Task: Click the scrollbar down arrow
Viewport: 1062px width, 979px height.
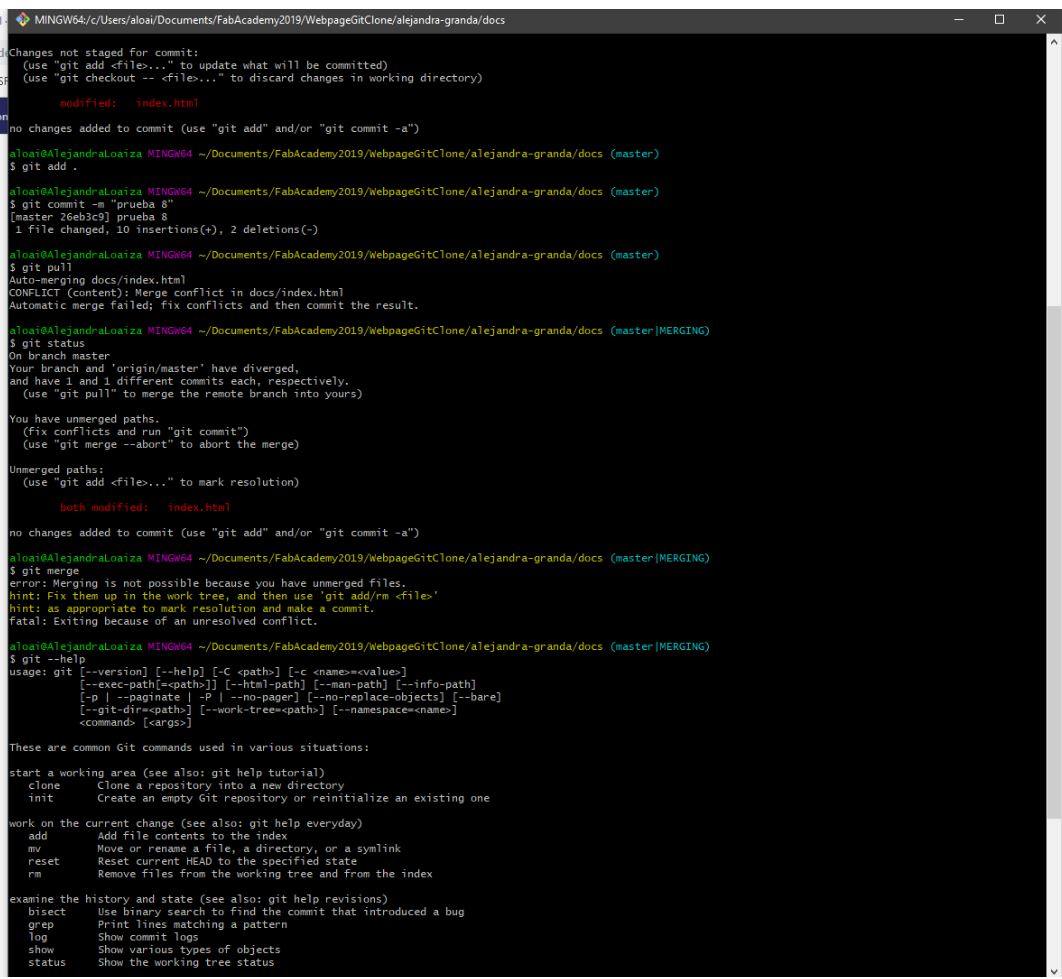Action: click(x=1054, y=970)
